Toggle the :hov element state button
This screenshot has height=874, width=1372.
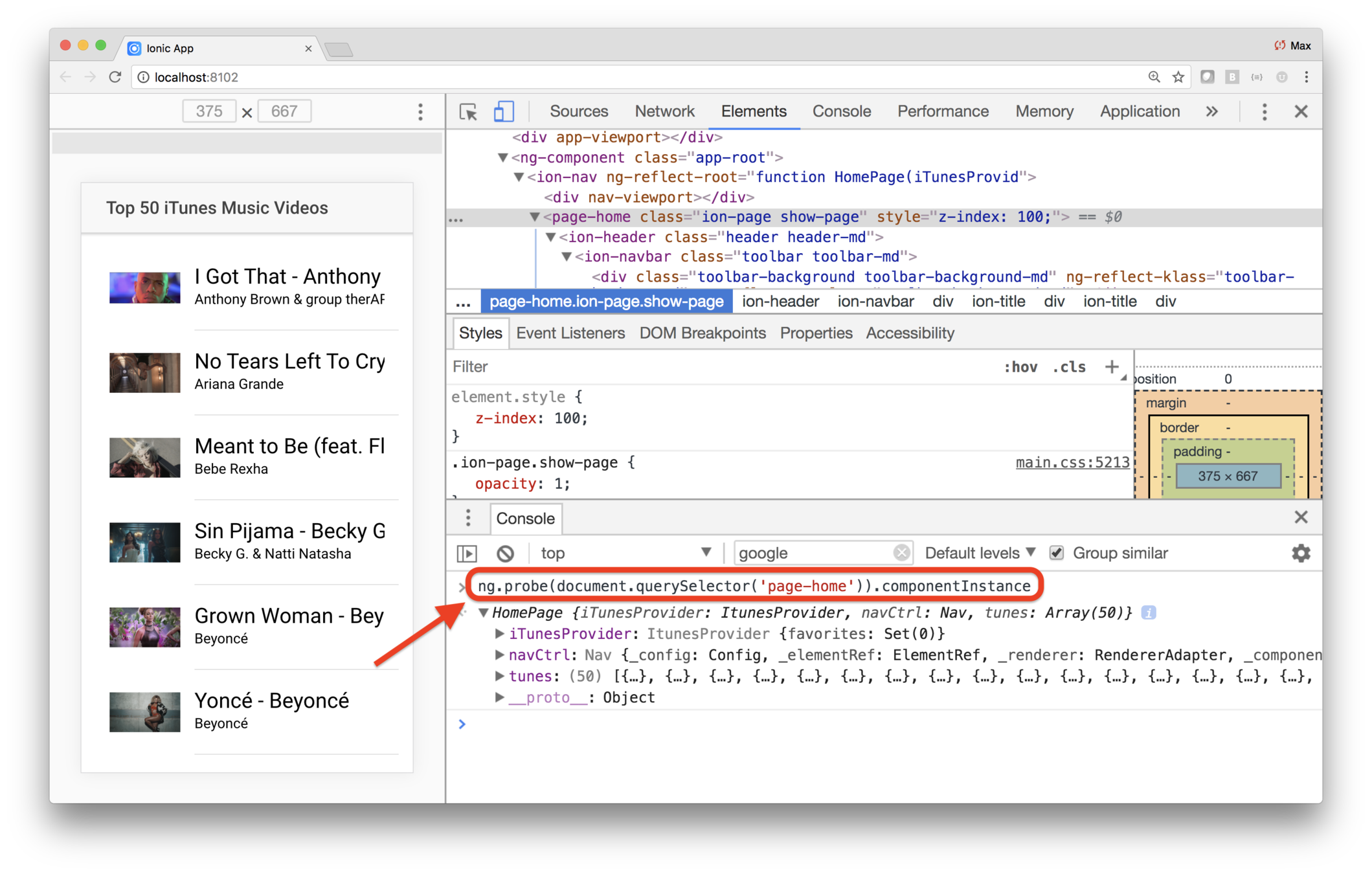(x=1020, y=367)
